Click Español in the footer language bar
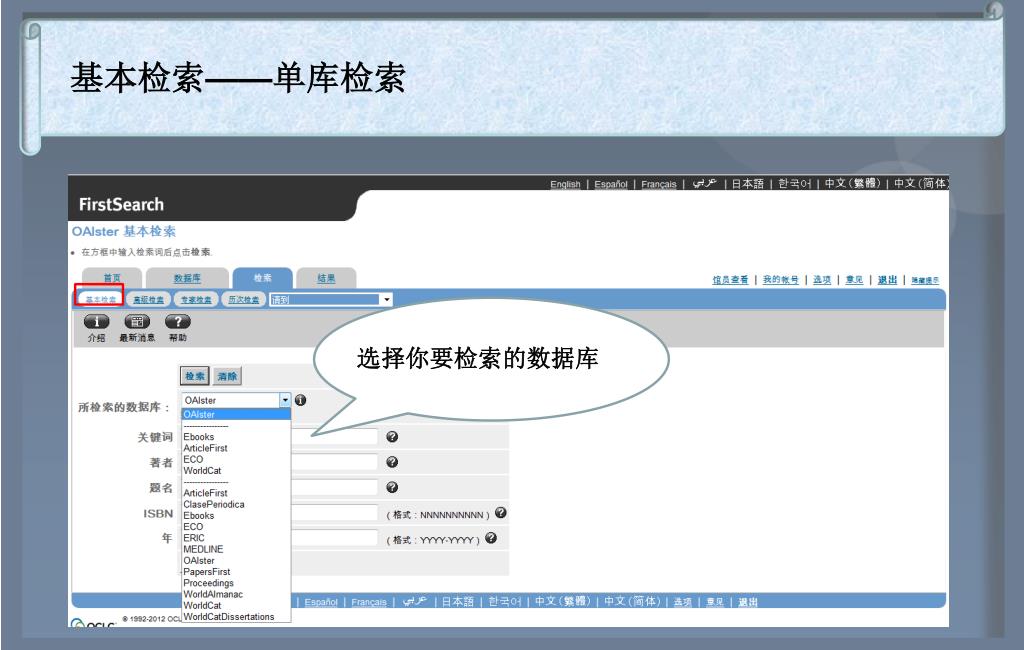 pyautogui.click(x=321, y=602)
